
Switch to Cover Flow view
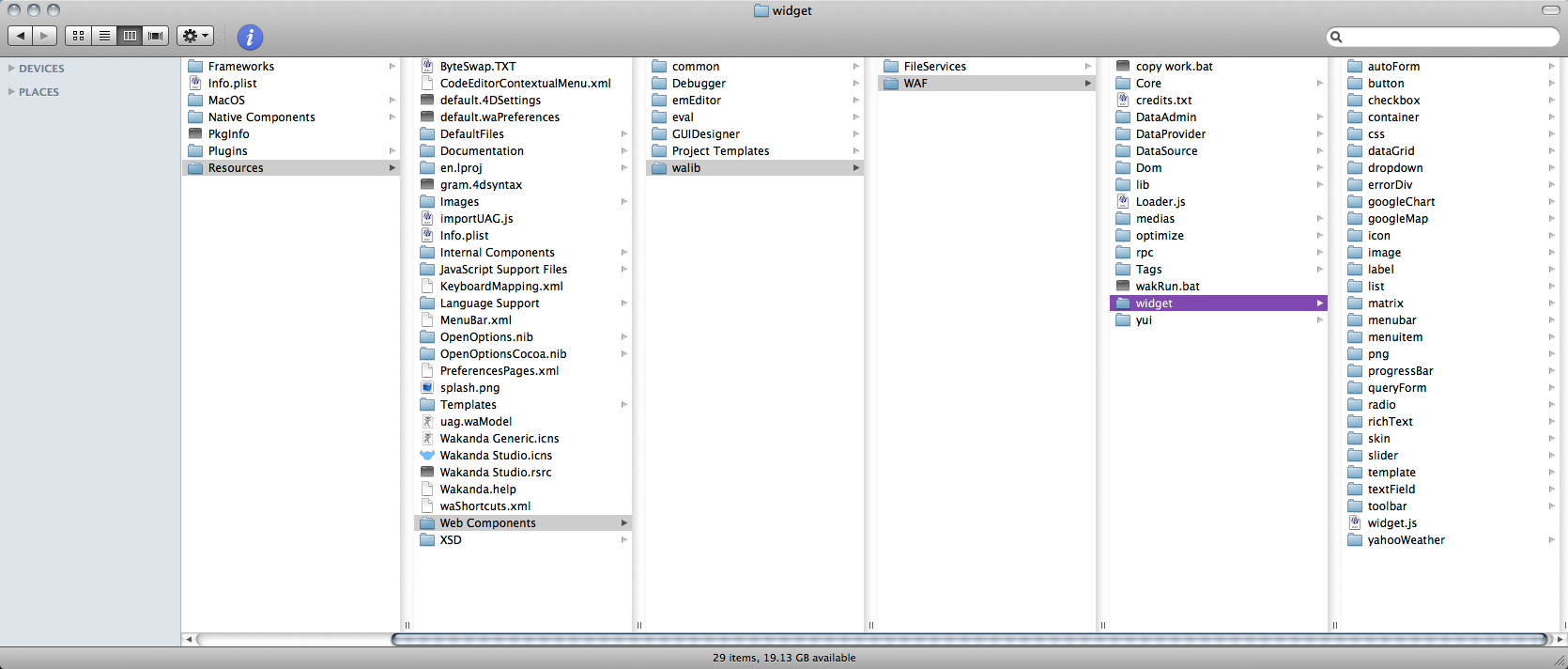pyautogui.click(x=156, y=36)
